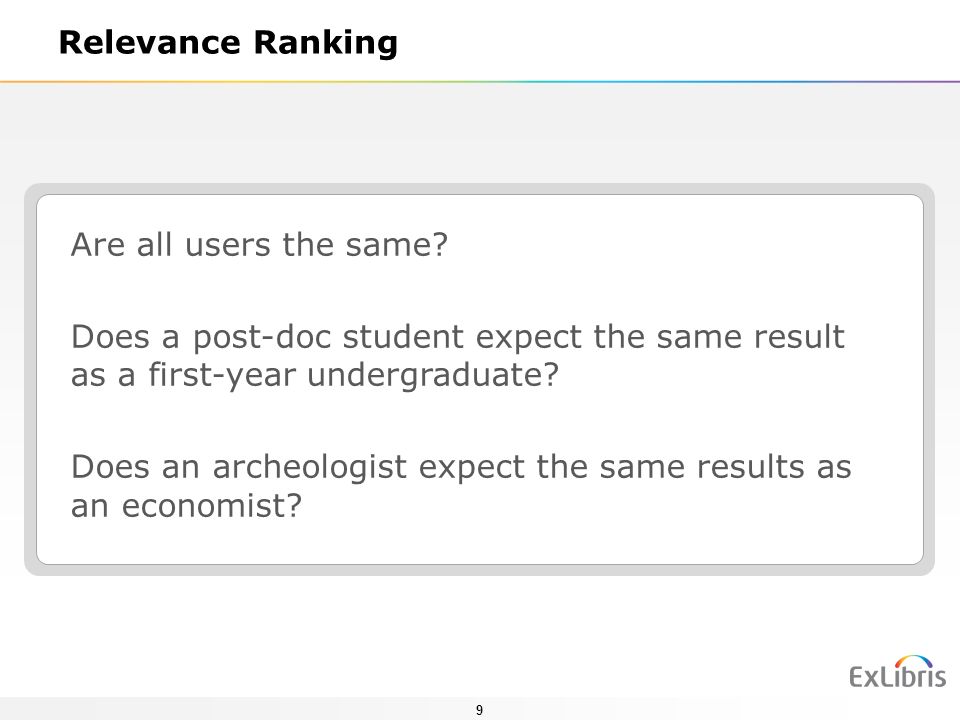Click the rainbow gradient divider under the title

click(x=480, y=81)
